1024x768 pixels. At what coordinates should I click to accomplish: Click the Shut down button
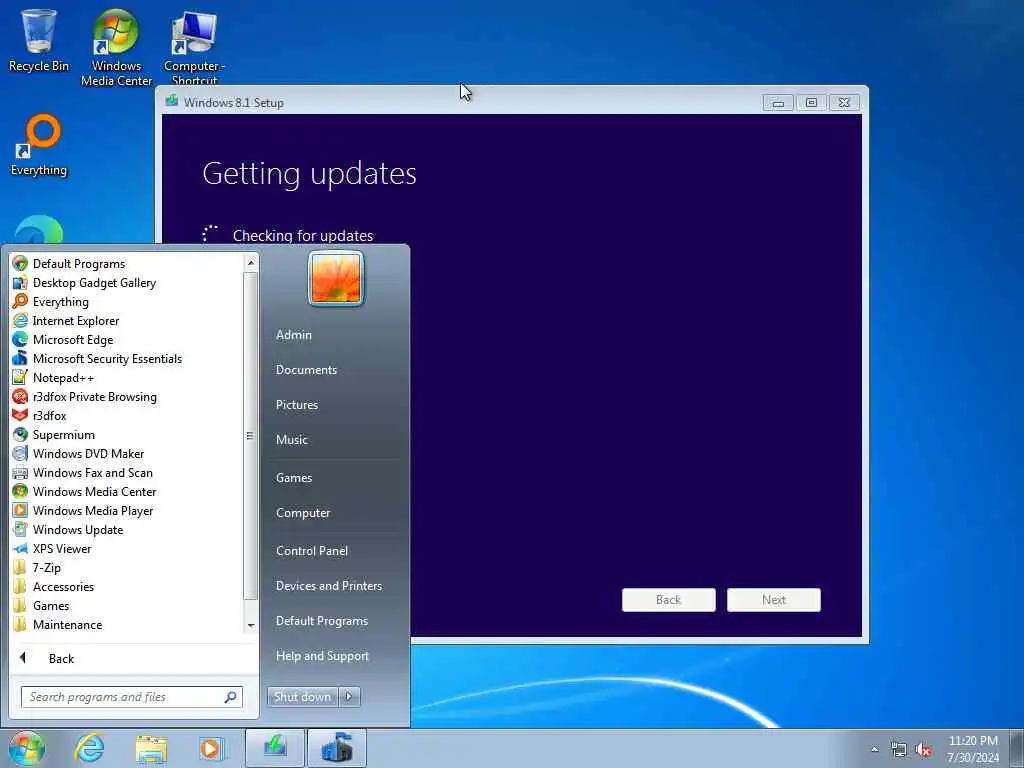pyautogui.click(x=302, y=697)
